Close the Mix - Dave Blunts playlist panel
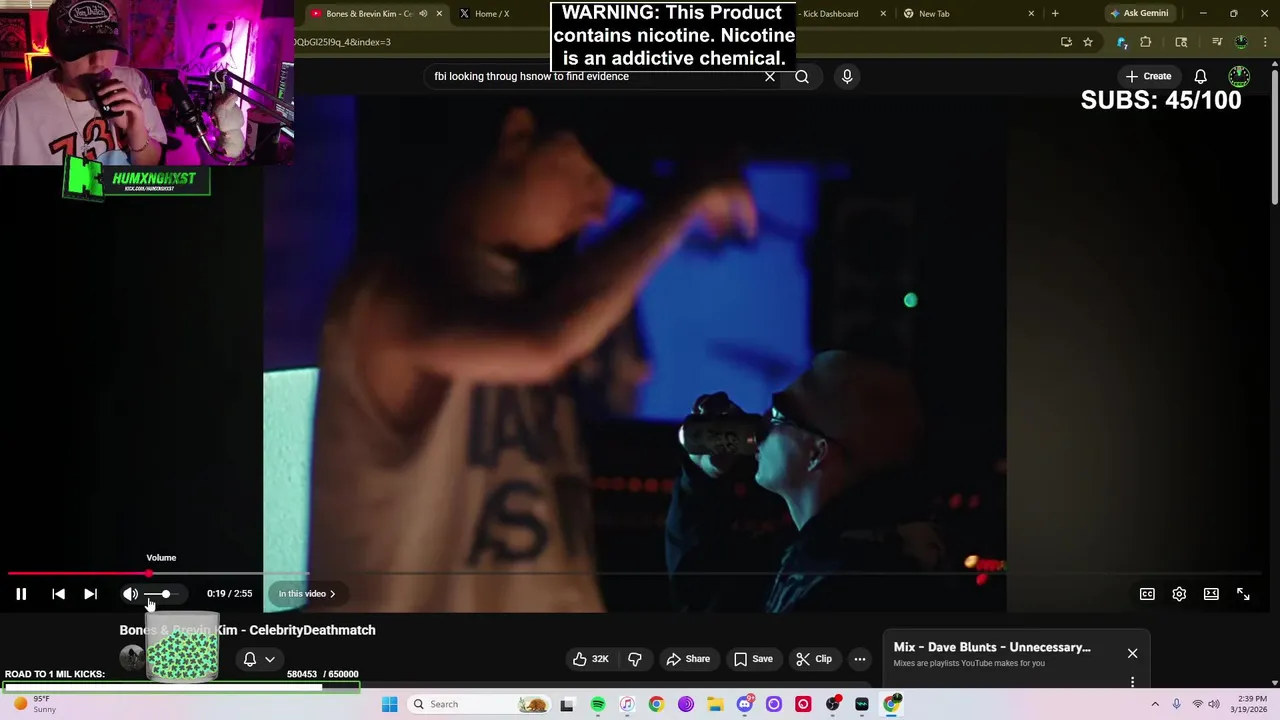 [x=1132, y=653]
